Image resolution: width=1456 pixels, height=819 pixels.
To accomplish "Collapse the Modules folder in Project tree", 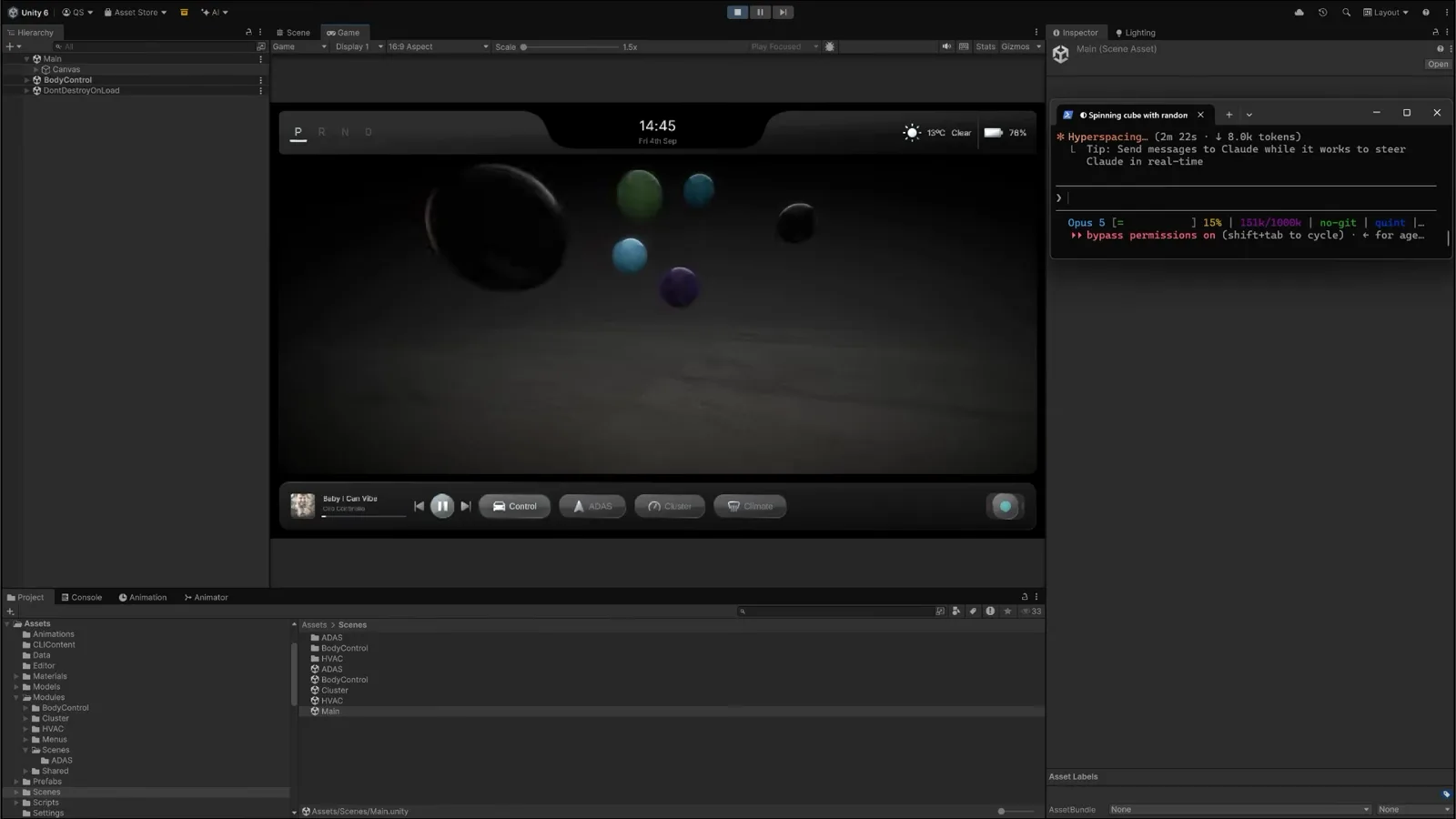I will (x=16, y=697).
